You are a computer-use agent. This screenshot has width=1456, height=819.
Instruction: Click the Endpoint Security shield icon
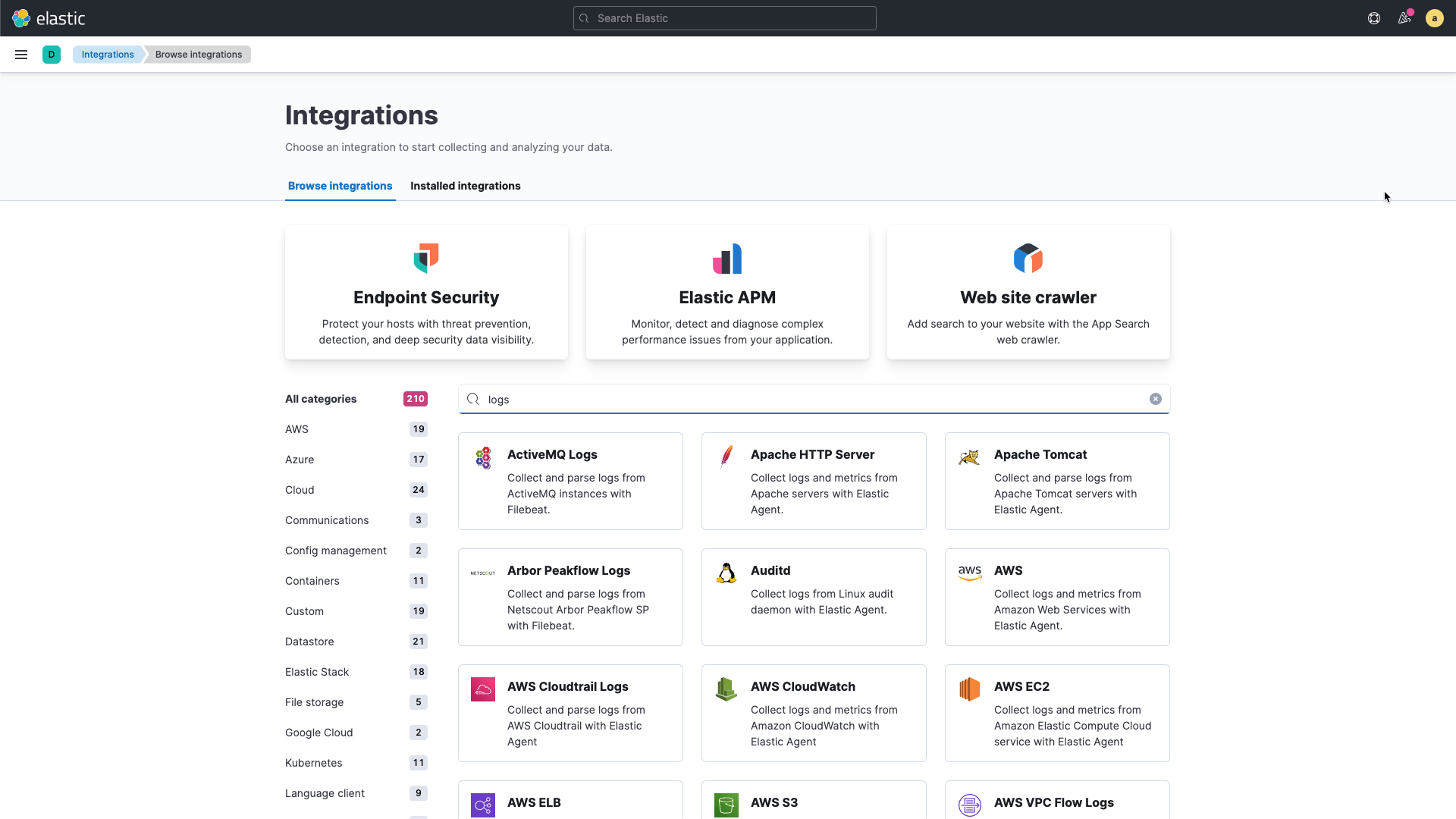tap(426, 258)
